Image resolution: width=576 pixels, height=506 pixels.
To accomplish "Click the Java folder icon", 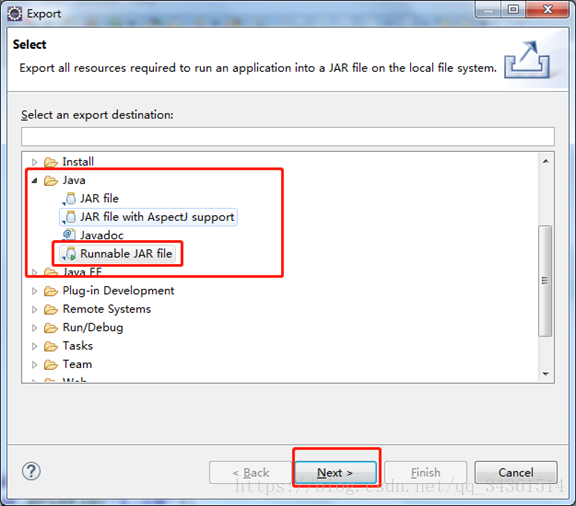I will click(x=51, y=180).
